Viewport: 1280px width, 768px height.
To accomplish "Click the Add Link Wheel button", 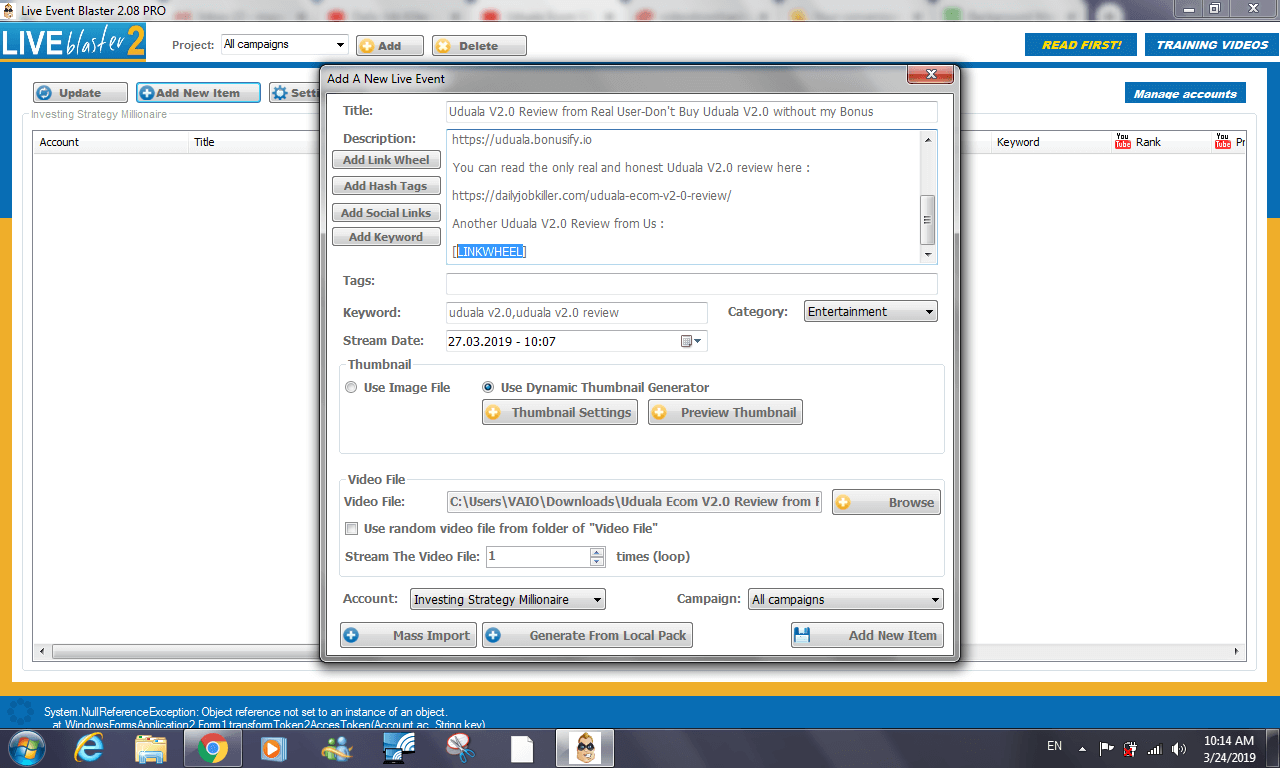I will (x=386, y=160).
